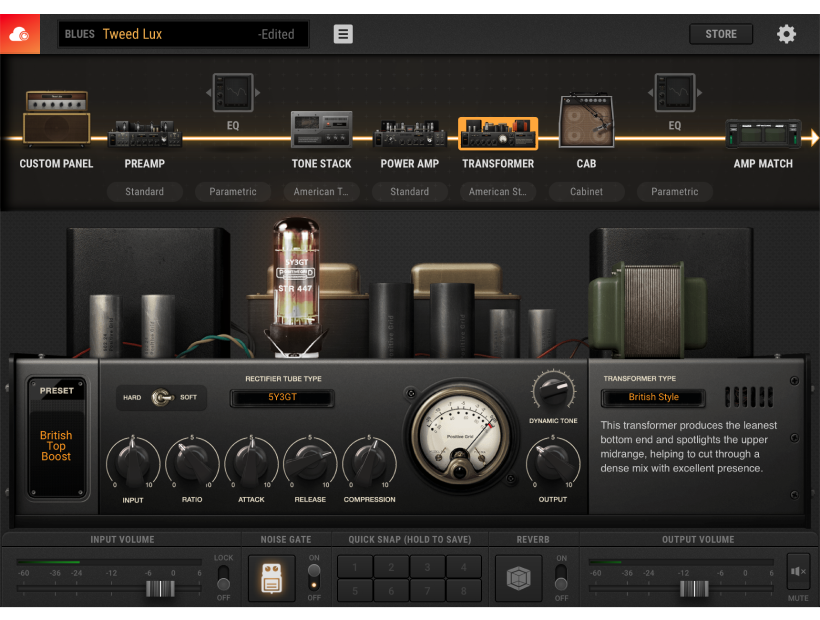The image size is (820, 620).
Task: Open settings with the gear icon
Action: point(787,34)
